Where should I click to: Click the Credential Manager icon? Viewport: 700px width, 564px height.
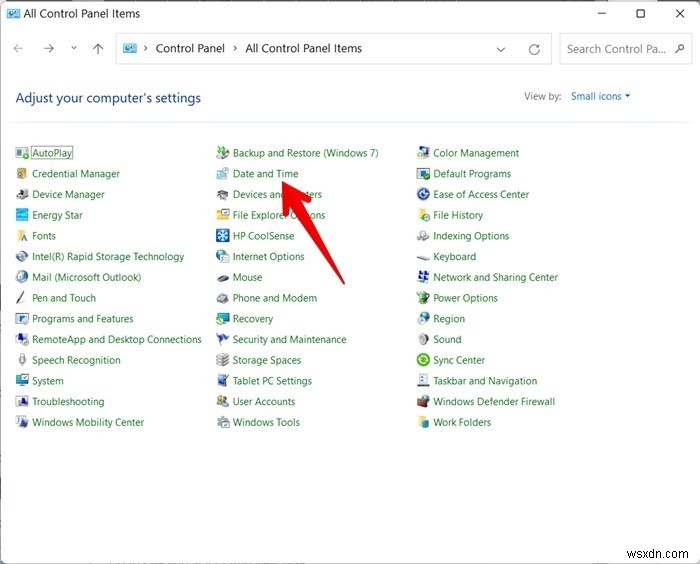(x=22, y=174)
